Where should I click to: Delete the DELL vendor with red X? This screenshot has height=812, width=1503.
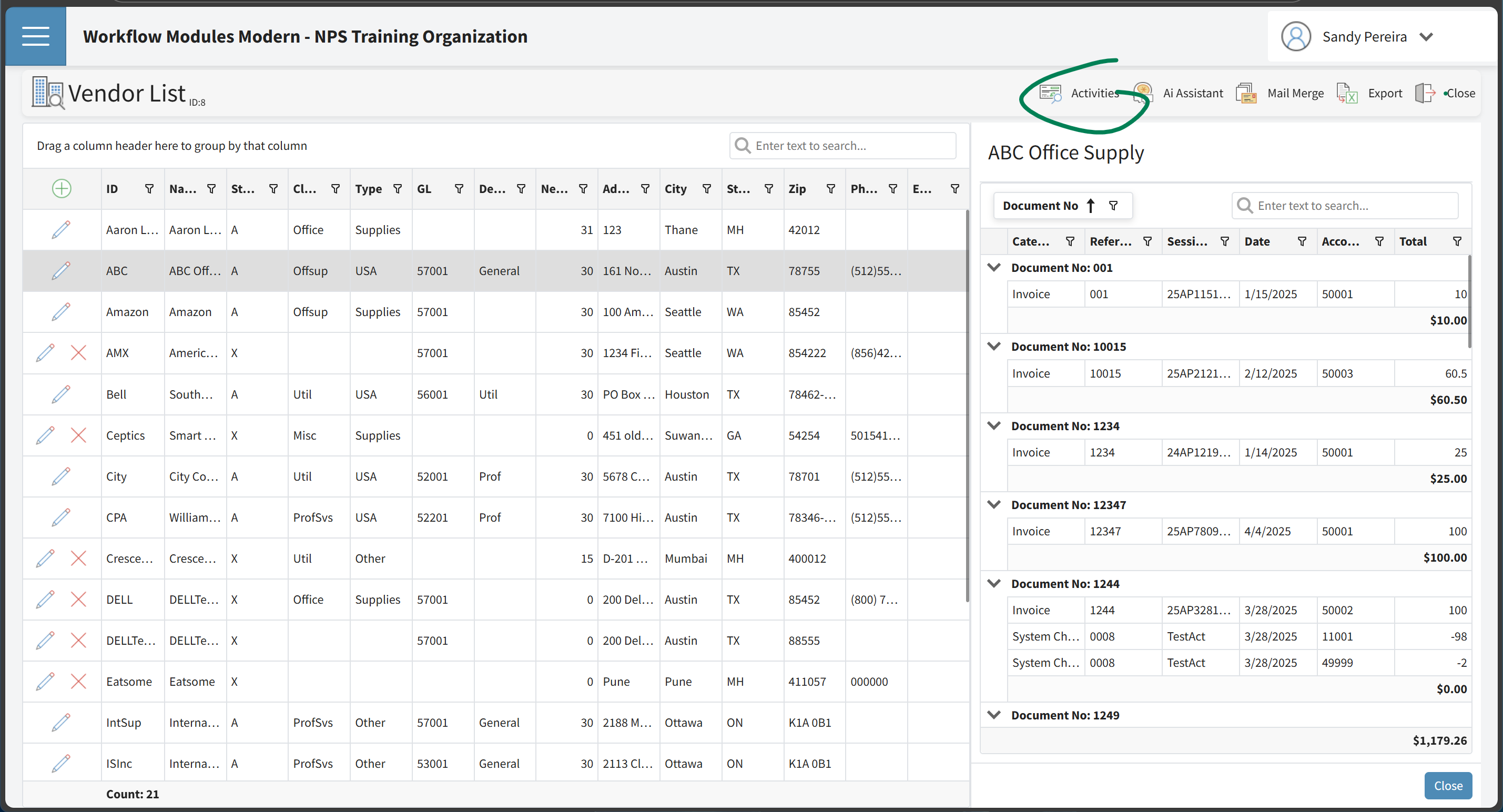click(x=78, y=599)
